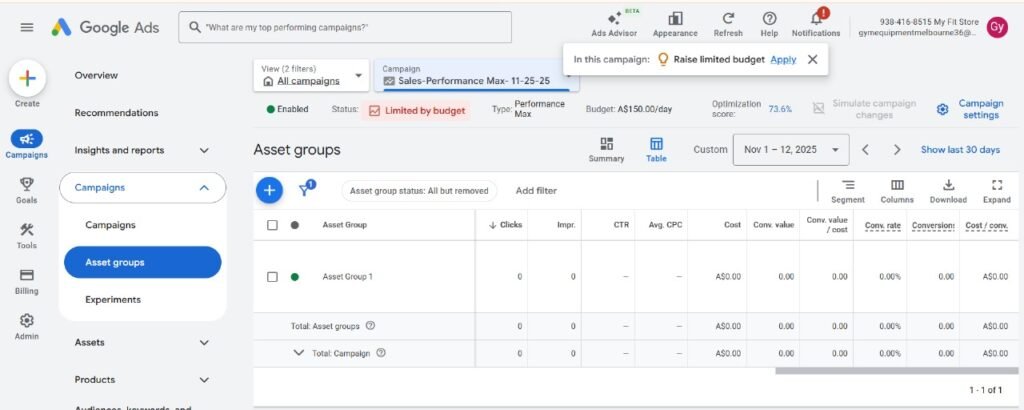Open the Recommendations page
The height and width of the screenshot is (410, 1024).
(116, 113)
